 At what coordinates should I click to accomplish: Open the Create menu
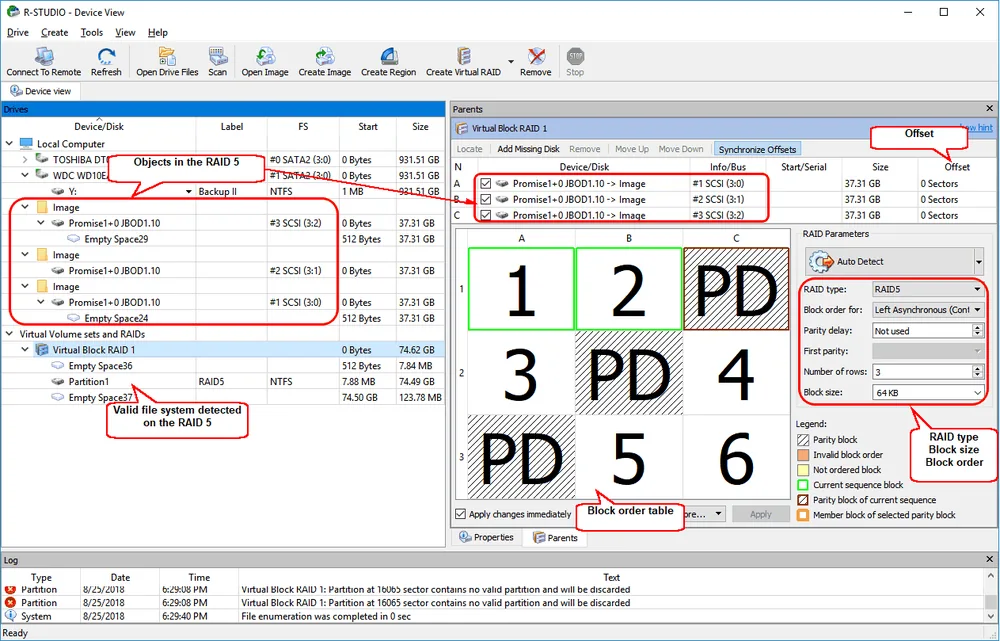point(54,33)
